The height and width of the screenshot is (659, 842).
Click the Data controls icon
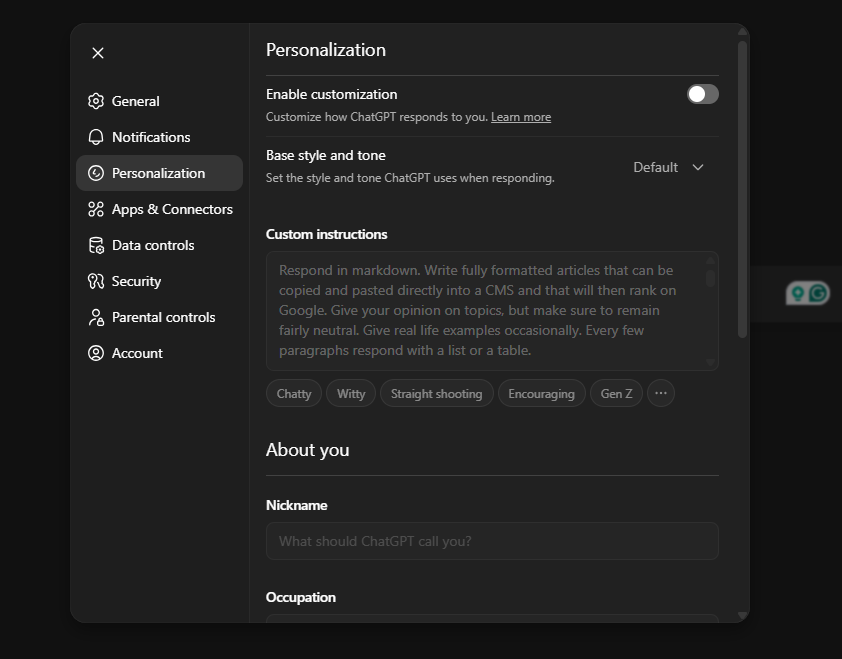(95, 245)
